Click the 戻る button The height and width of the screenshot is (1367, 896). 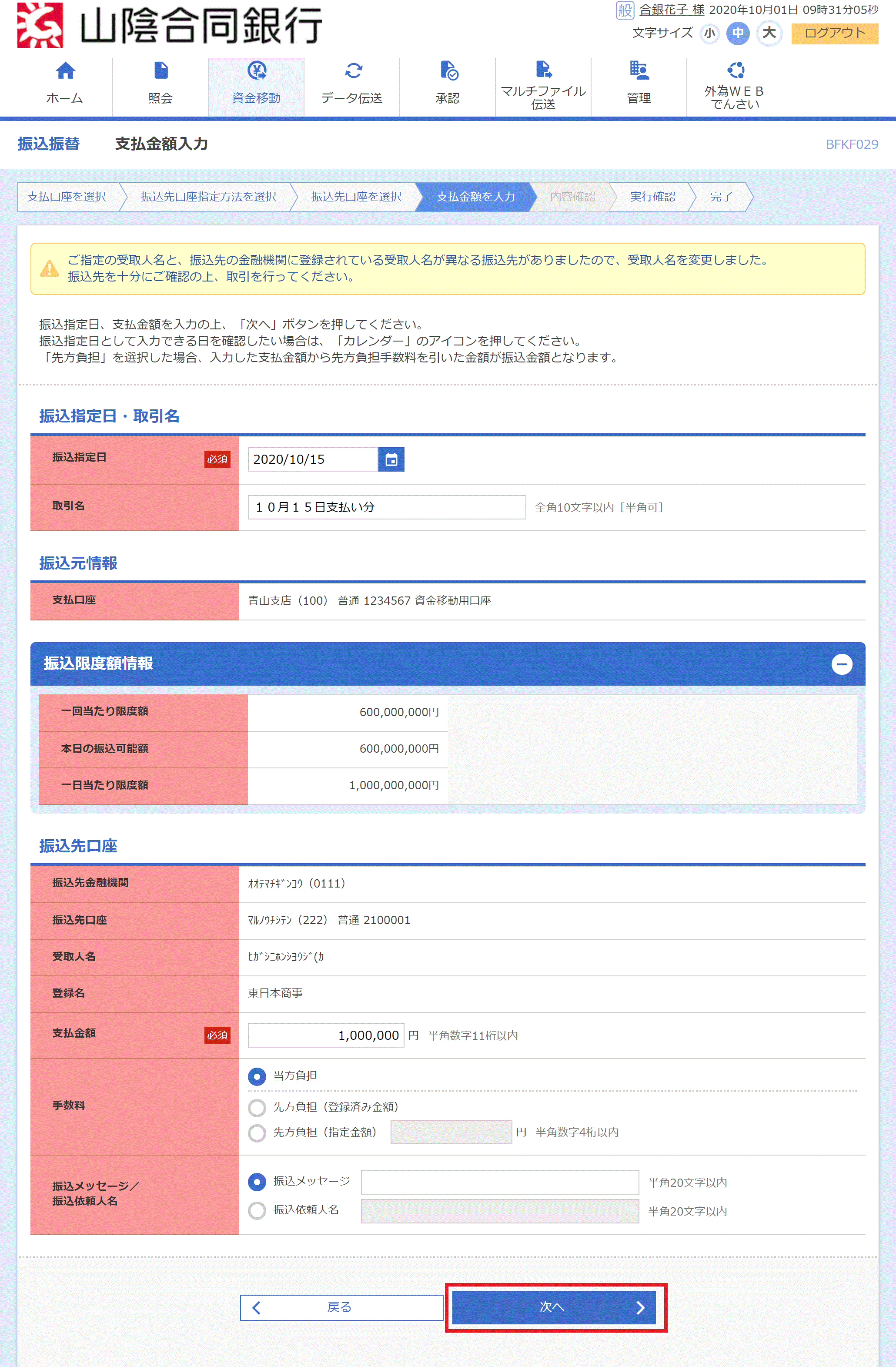[x=341, y=1307]
